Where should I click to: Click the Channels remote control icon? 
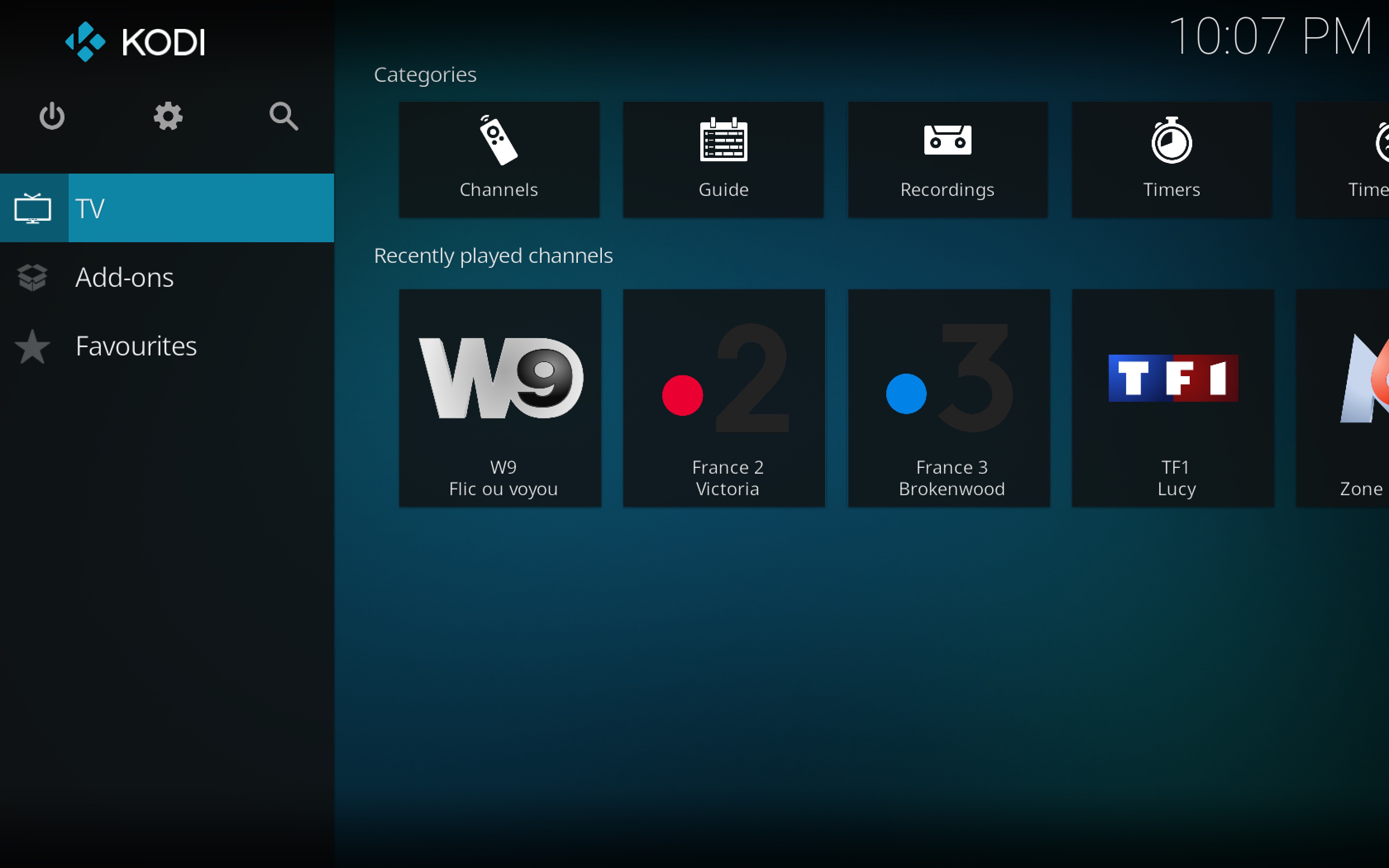coord(498,141)
